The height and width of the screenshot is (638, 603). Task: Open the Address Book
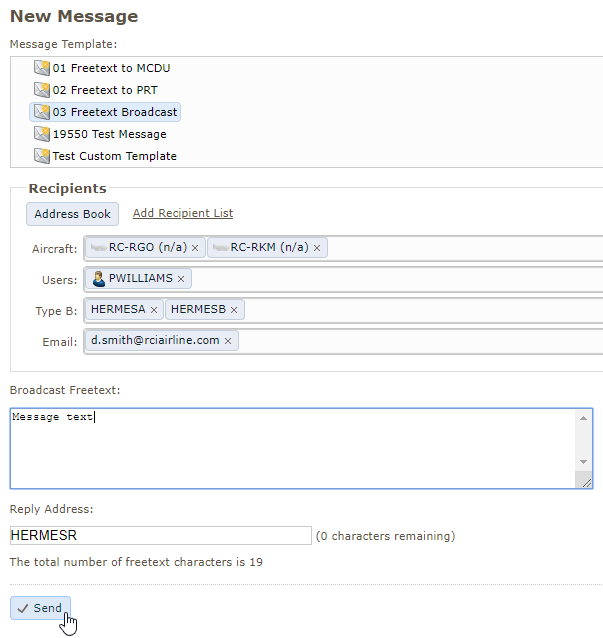(72, 214)
